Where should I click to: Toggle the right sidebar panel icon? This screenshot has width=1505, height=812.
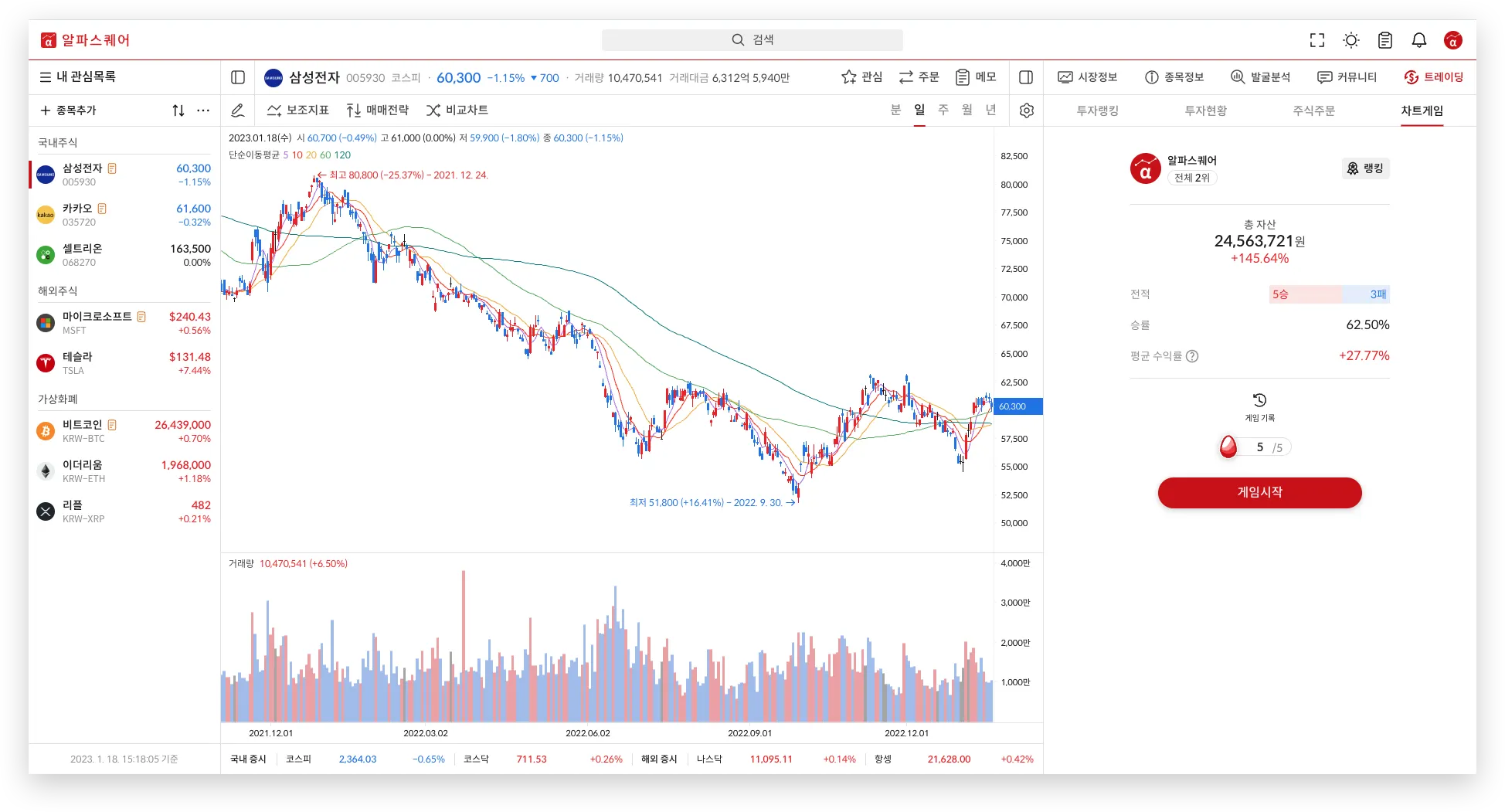pos(1026,77)
